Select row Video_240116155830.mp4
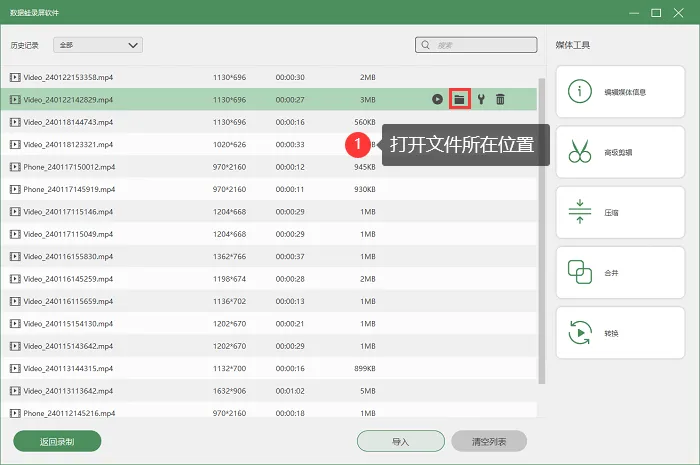This screenshot has width=700, height=465. 269,257
